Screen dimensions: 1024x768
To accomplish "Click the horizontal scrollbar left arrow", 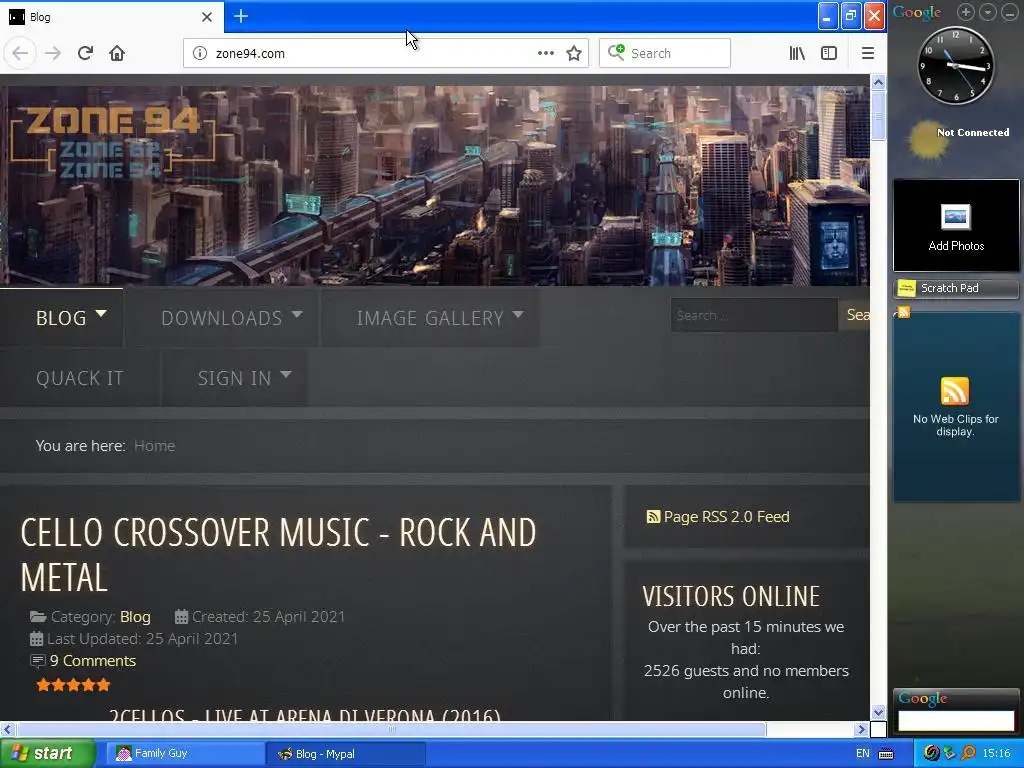I will [7, 729].
